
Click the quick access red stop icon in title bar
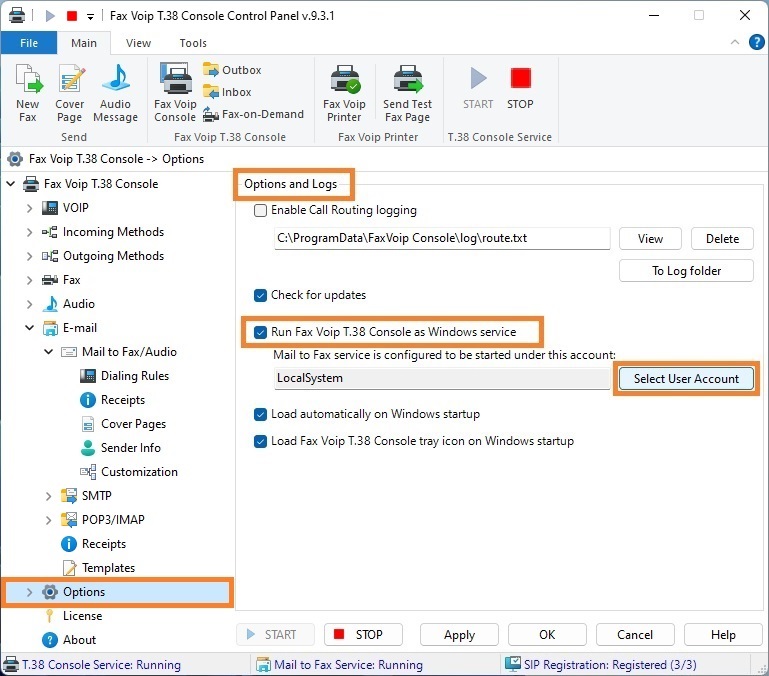coord(72,16)
